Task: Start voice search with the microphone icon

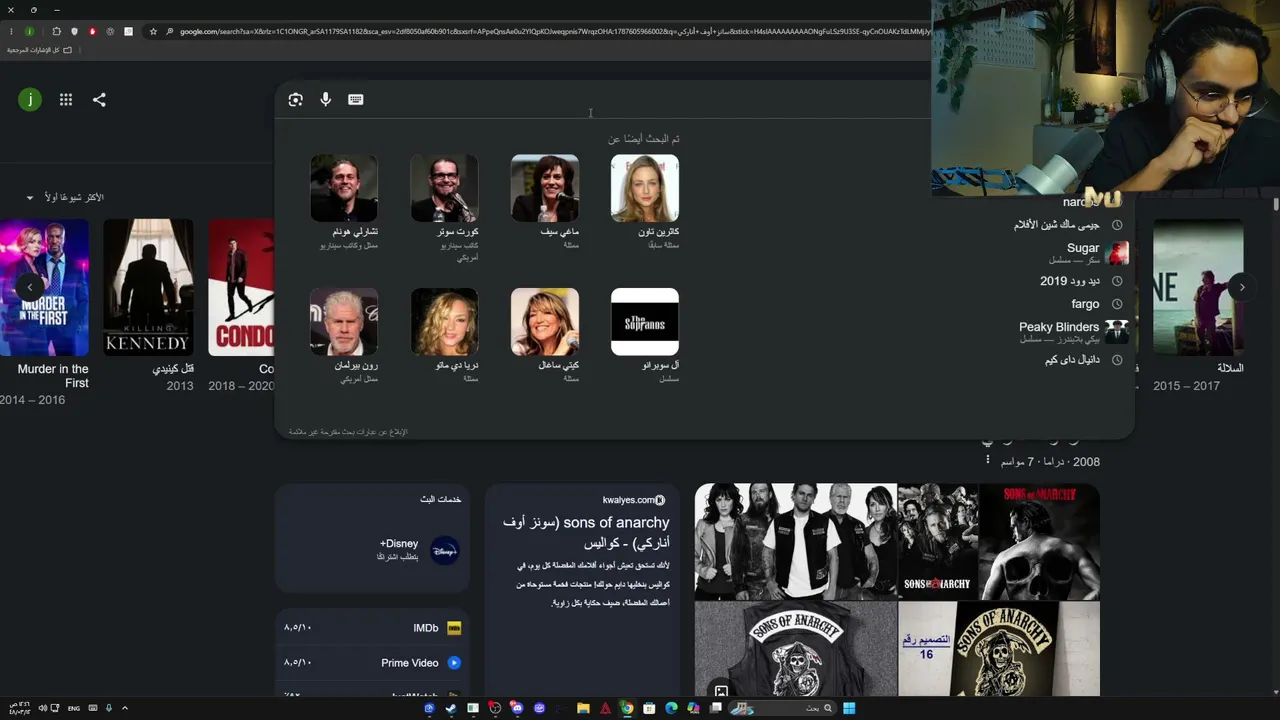Action: 325,100
